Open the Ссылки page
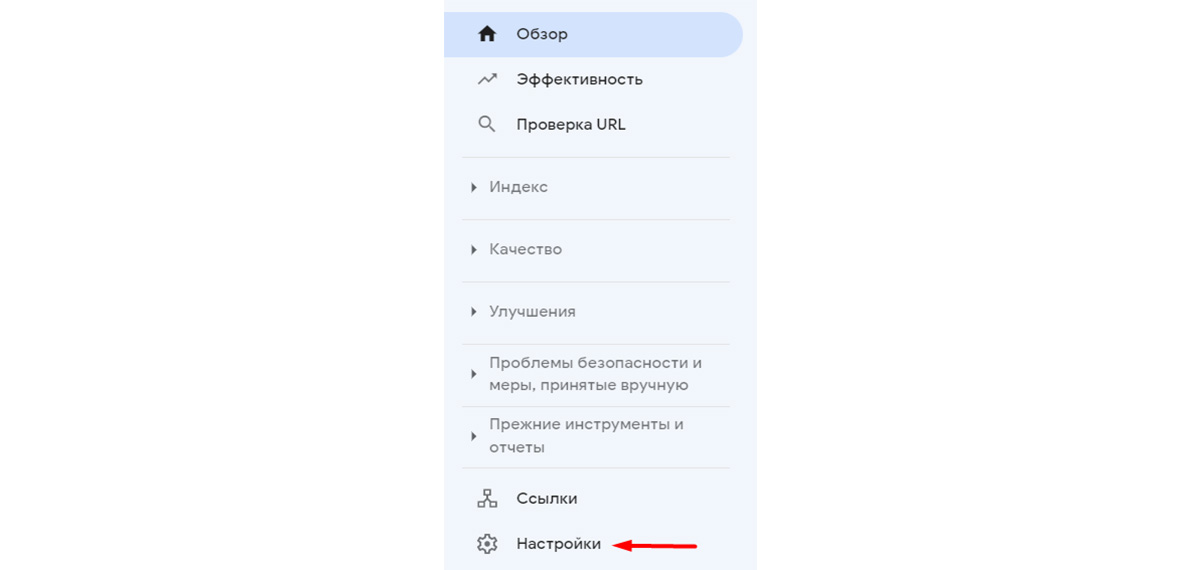This screenshot has width=1200, height=570. 593,498
